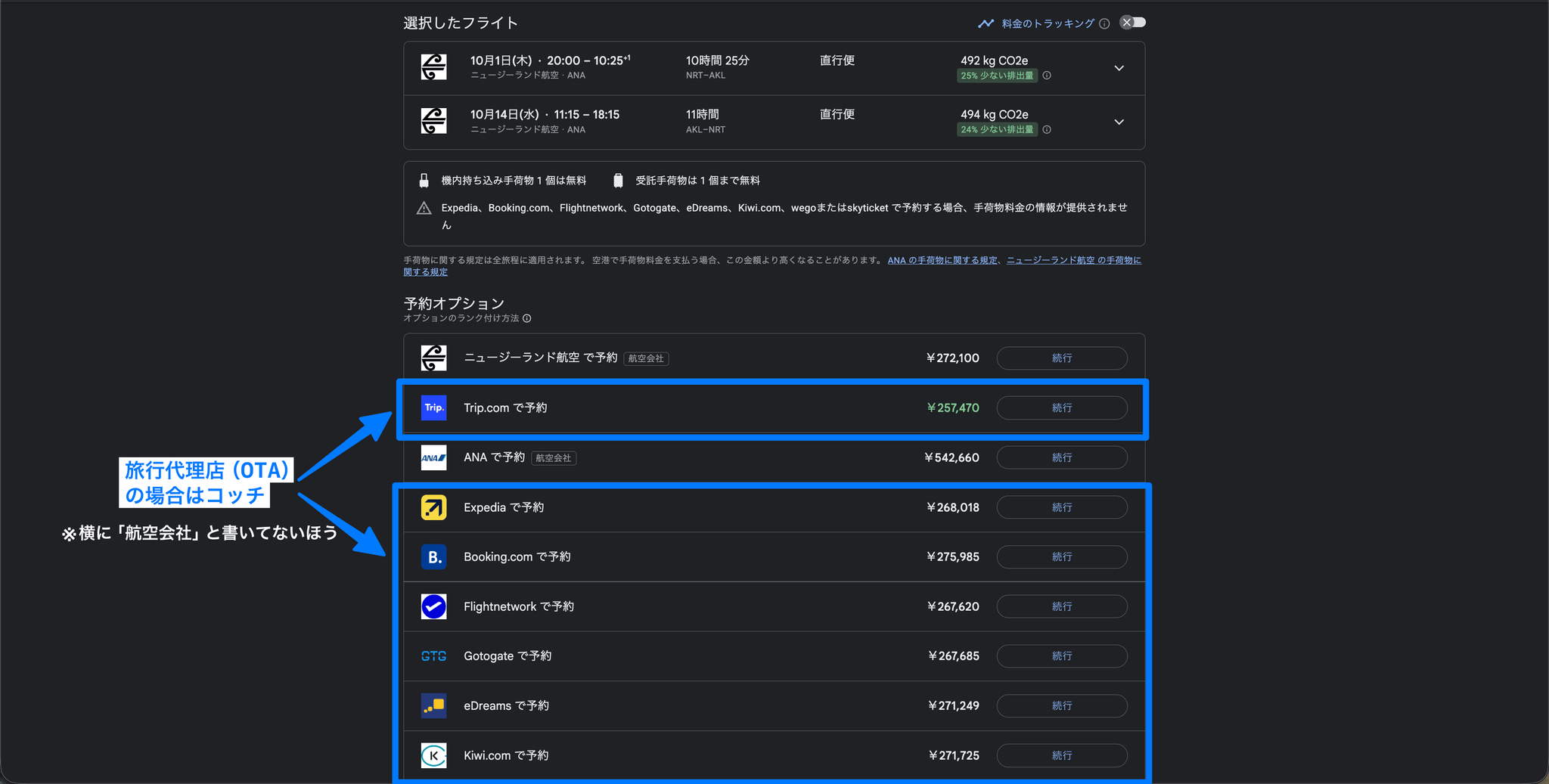Click 選択したフライト heading
The width and height of the screenshot is (1549, 784).
point(461,23)
